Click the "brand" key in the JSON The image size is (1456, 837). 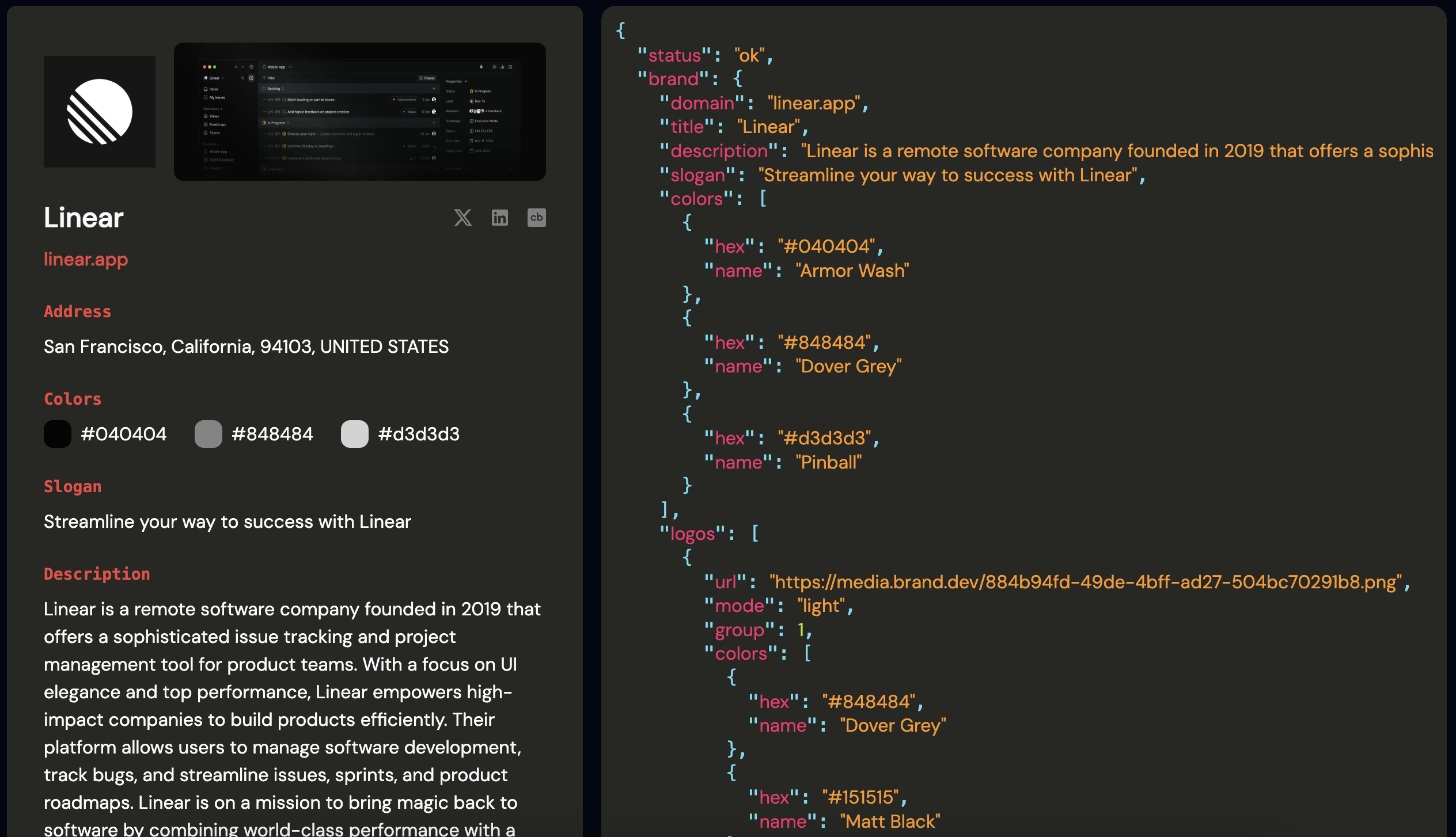point(673,79)
